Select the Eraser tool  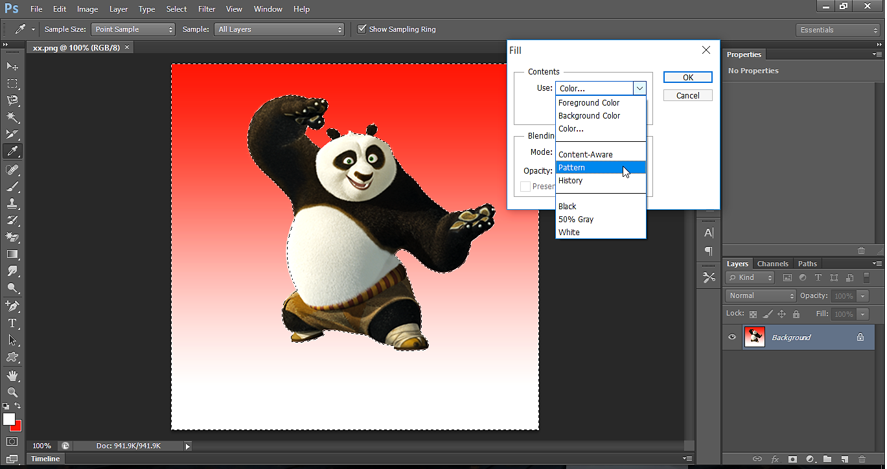point(12,238)
